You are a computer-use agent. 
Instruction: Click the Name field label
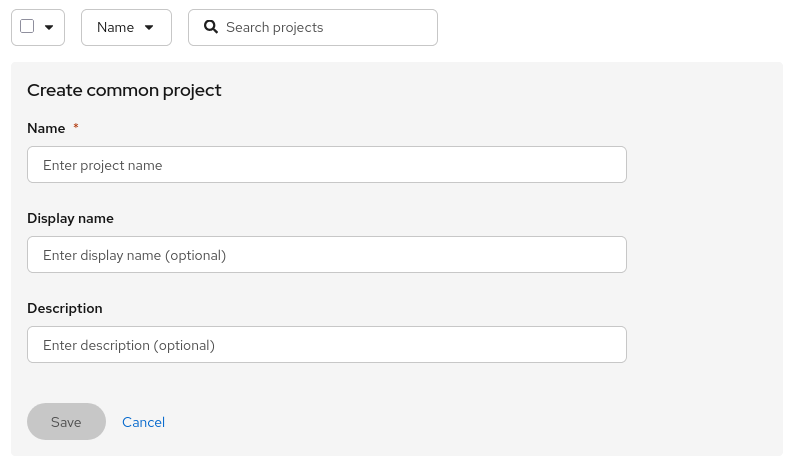click(46, 128)
